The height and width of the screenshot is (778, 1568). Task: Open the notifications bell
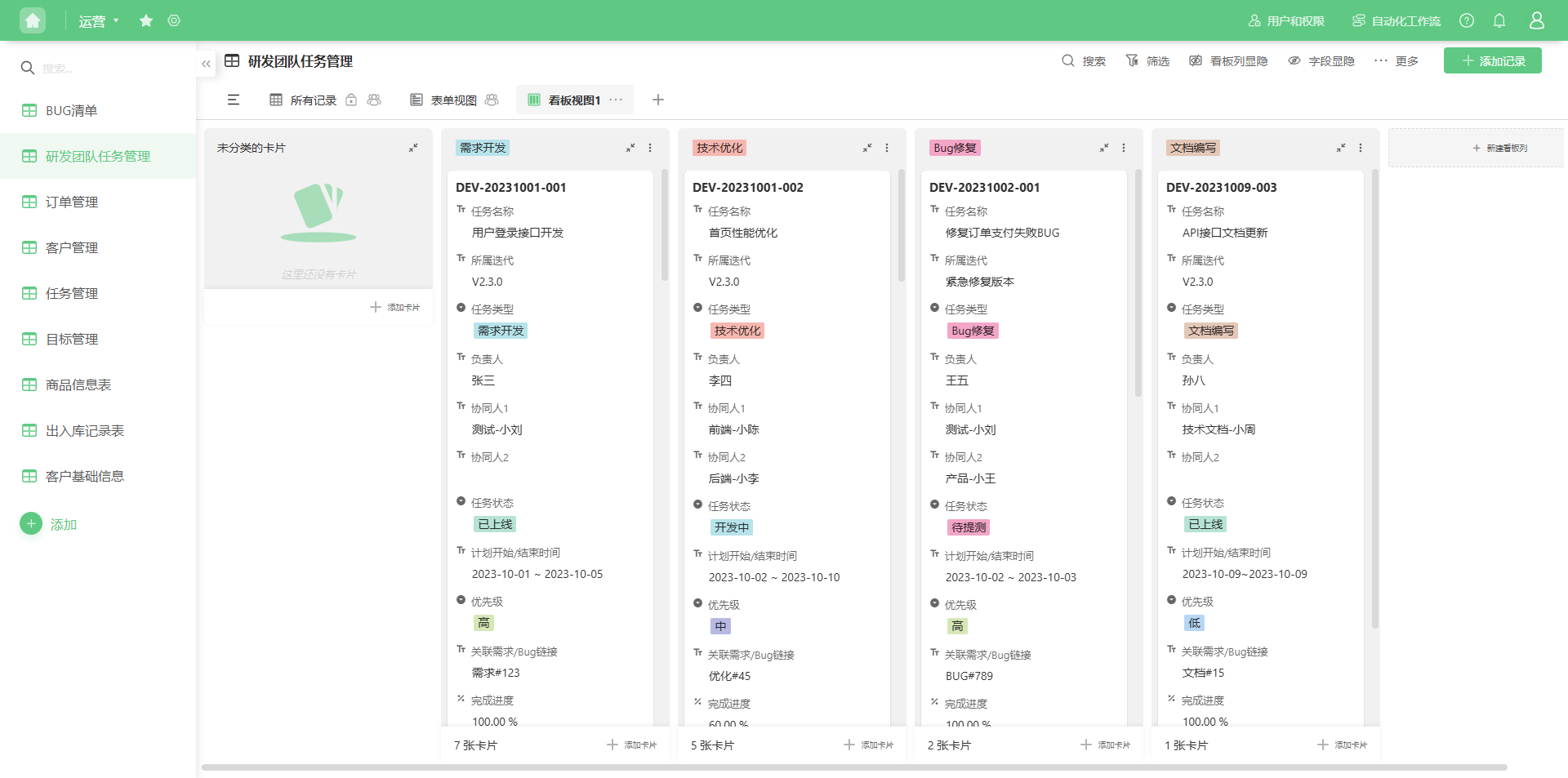1499,20
